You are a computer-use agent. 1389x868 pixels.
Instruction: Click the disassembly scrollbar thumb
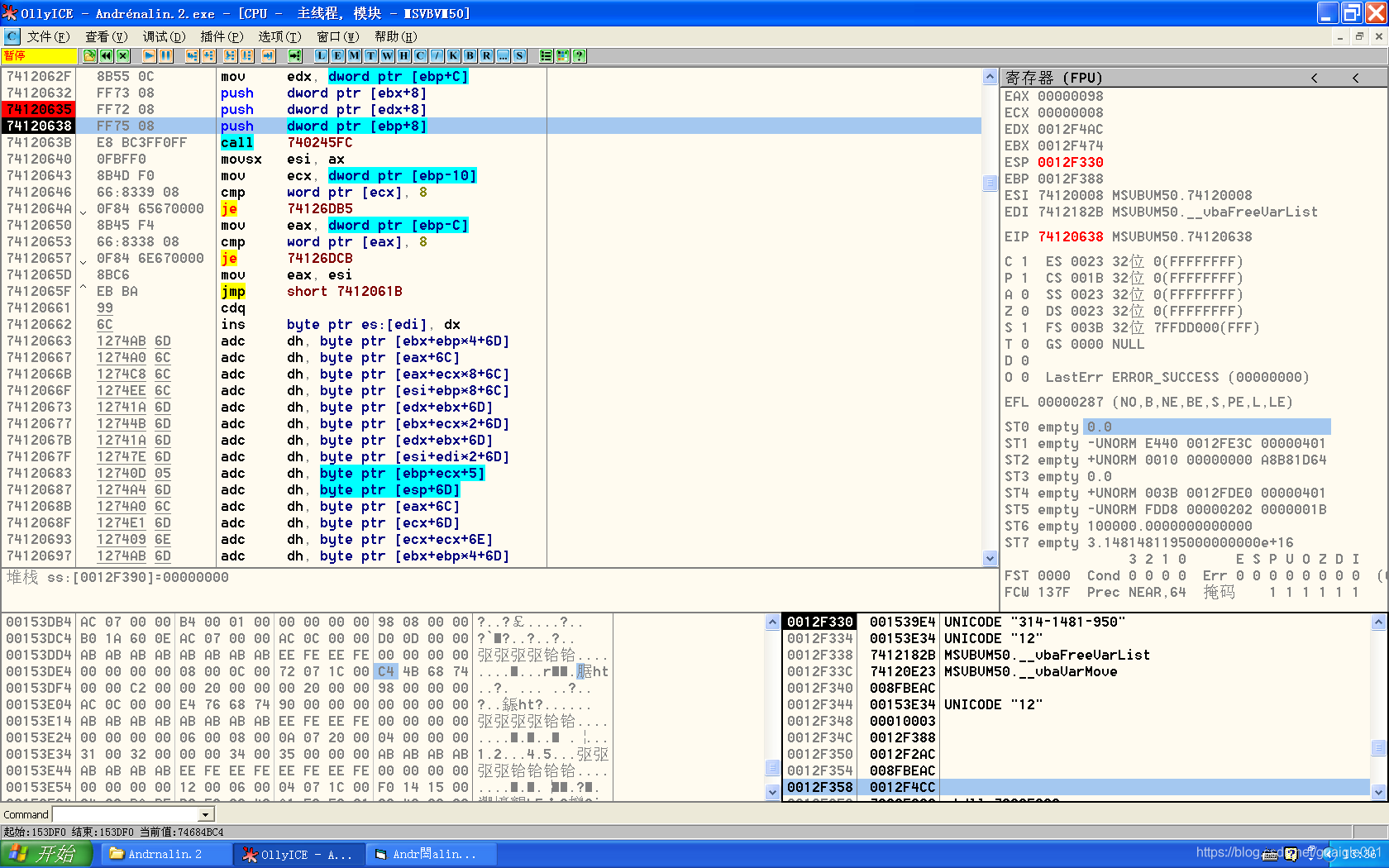coord(990,183)
